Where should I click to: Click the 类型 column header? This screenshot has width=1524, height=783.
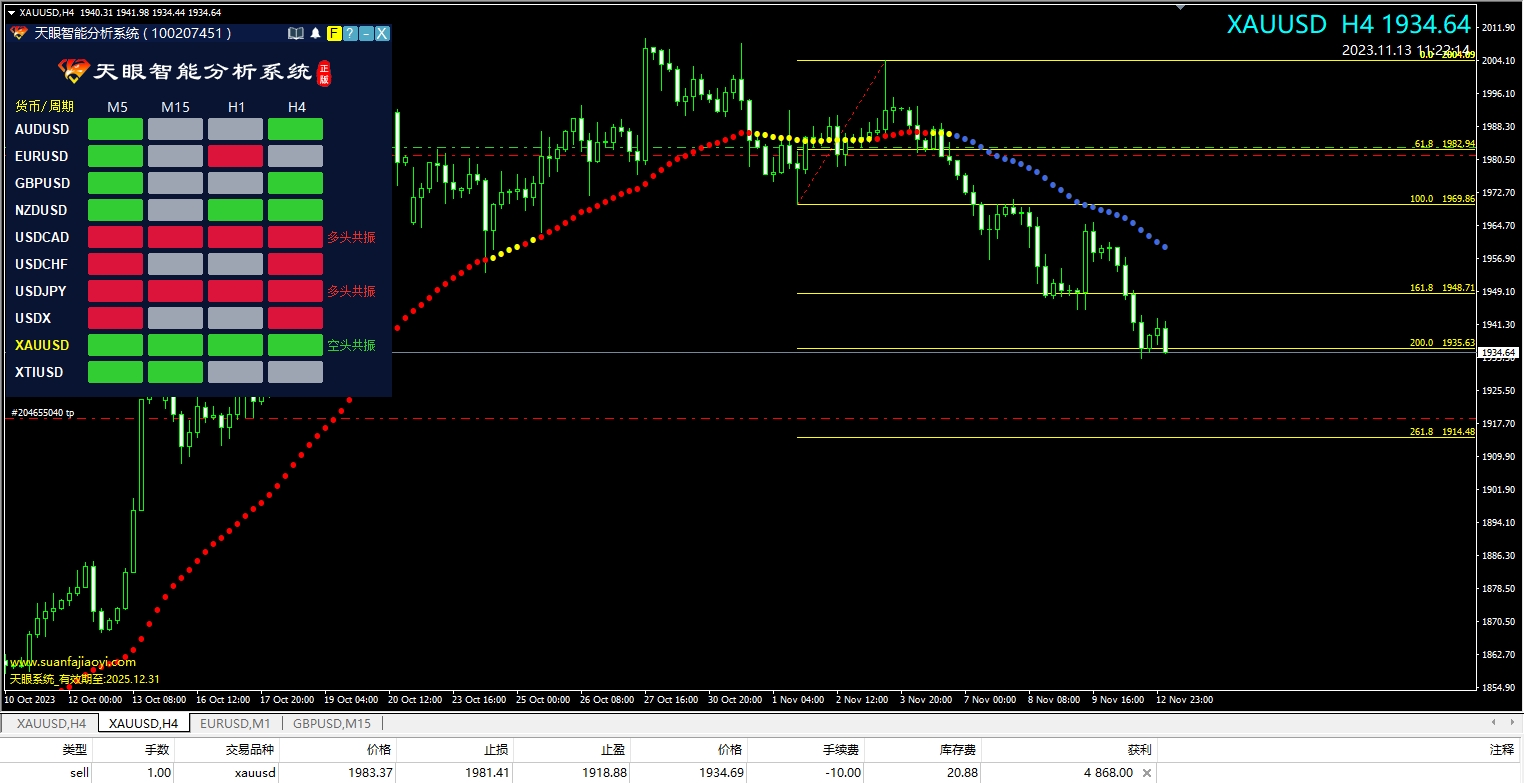pyautogui.click(x=75, y=750)
